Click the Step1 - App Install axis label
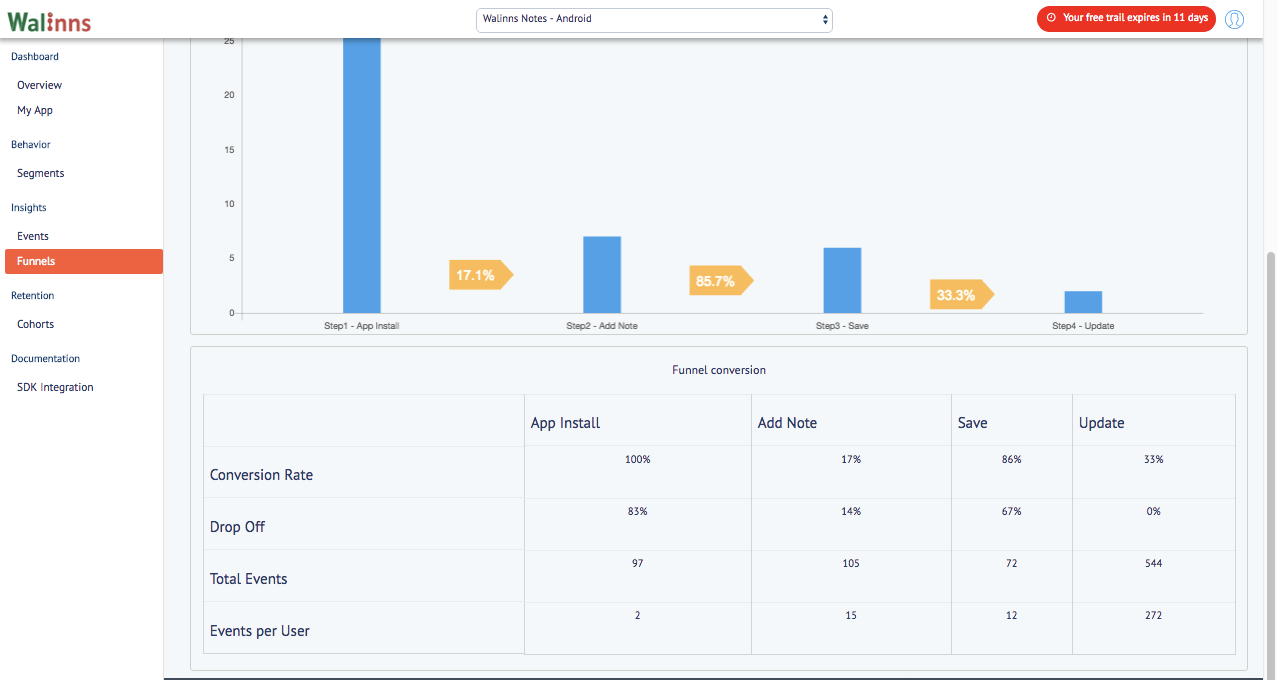Viewport: 1277px width, 680px height. (362, 326)
